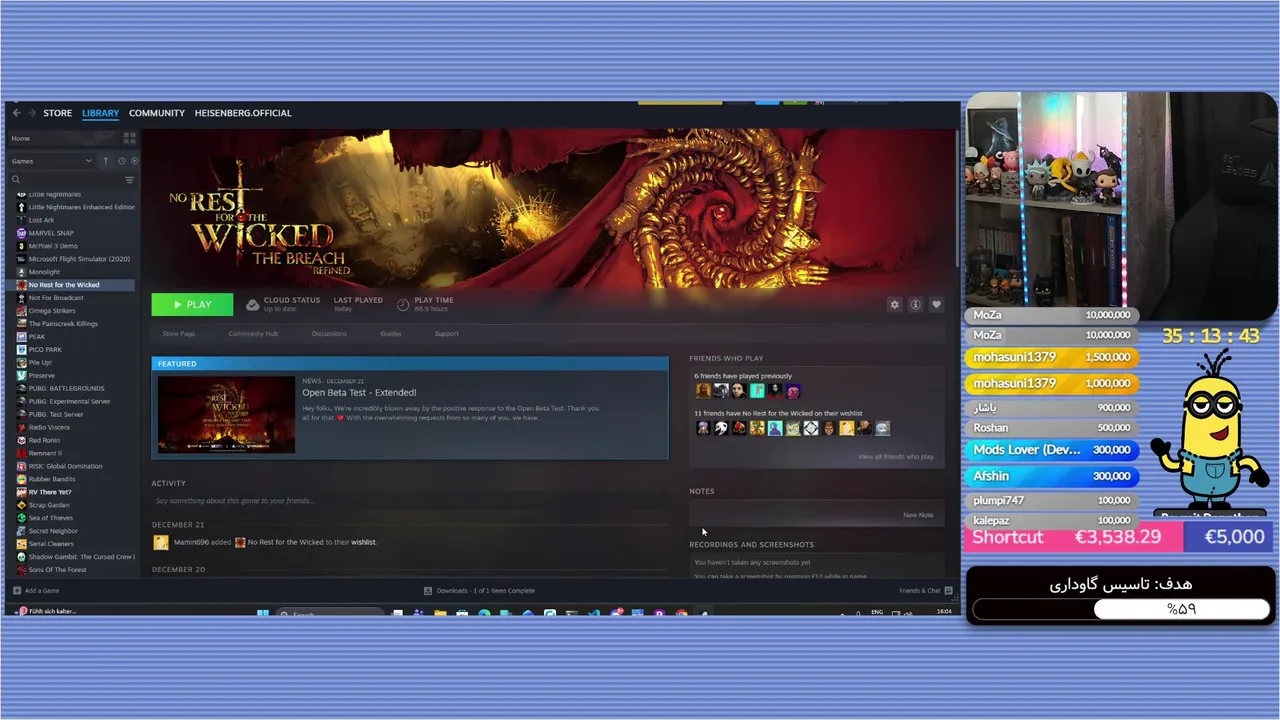This screenshot has width=1280, height=720.
Task: Open the Guides tab
Action: [391, 334]
